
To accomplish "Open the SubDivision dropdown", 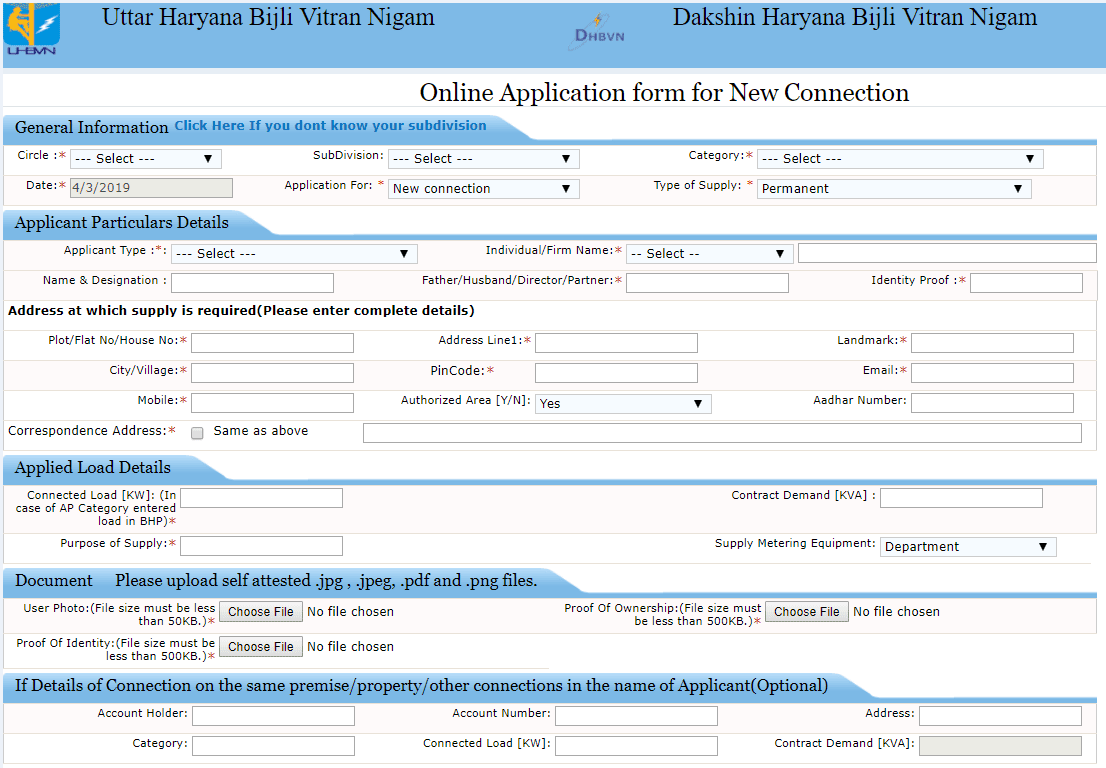I will pyautogui.click(x=484, y=159).
